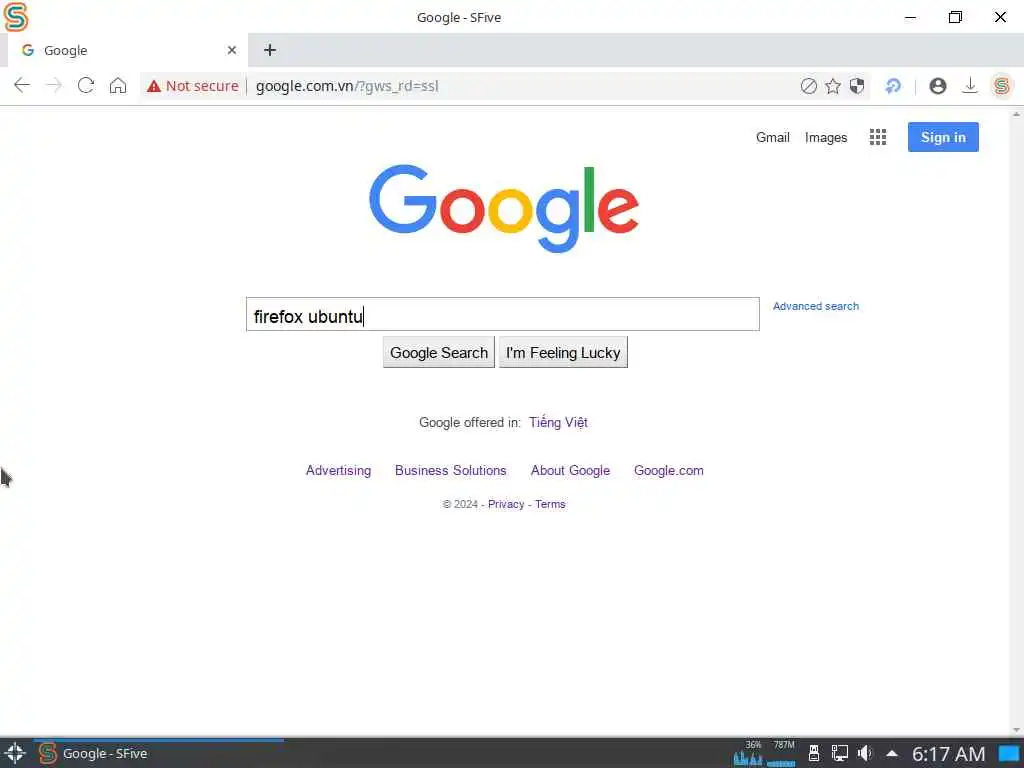Click the address bar URL
Image resolution: width=1024 pixels, height=768 pixels.
coord(347,86)
